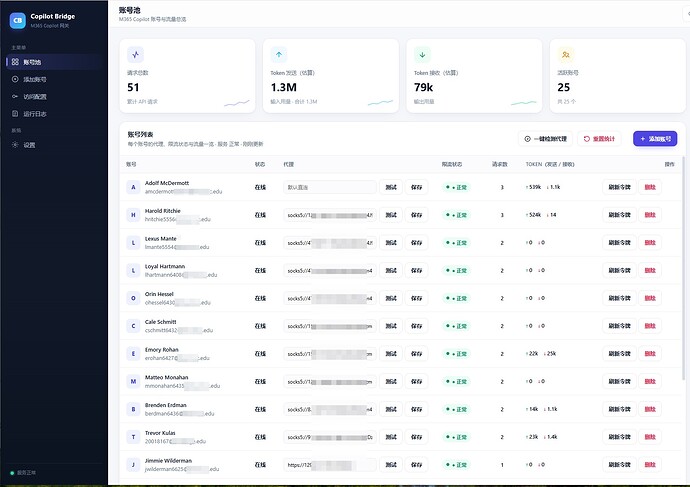Click 测试 for Orin Hessel

[391, 298]
